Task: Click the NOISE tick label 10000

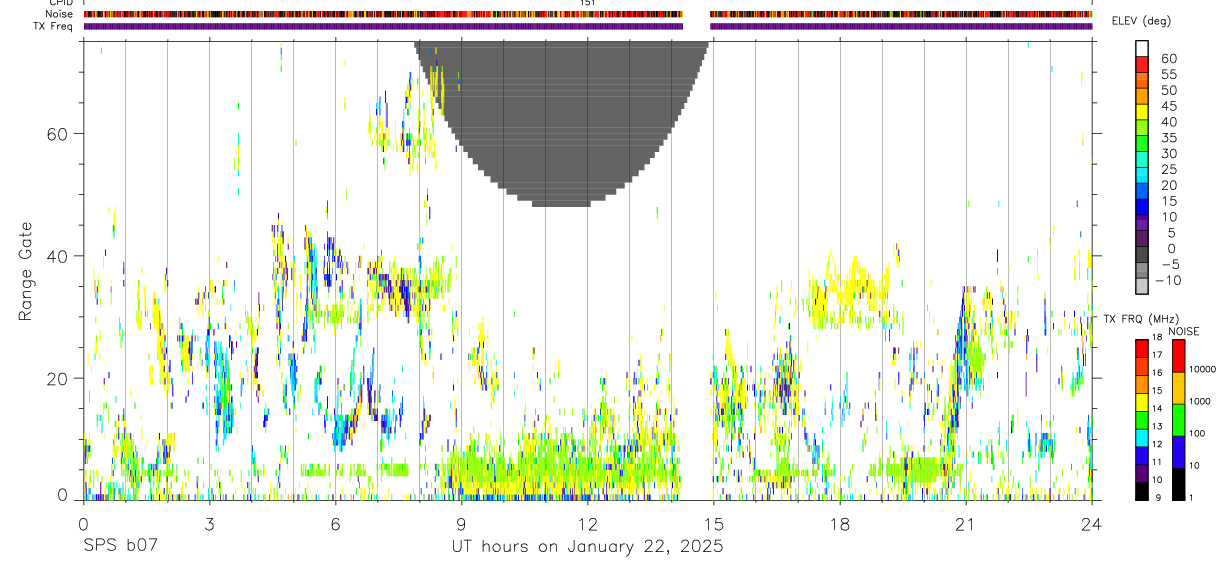Action: [1201, 369]
